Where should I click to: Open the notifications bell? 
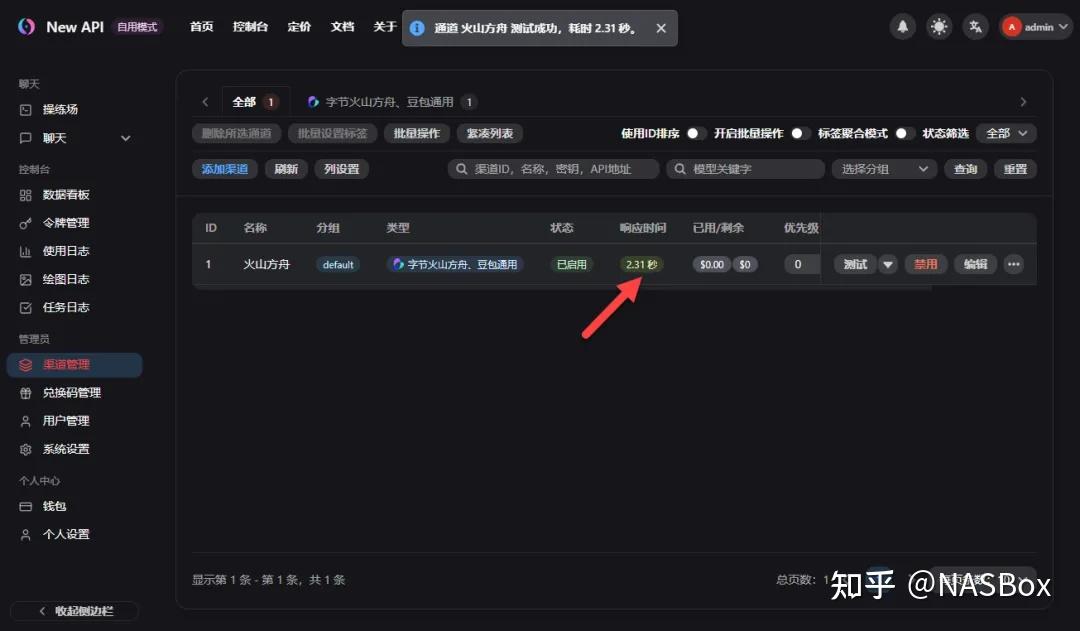tap(902, 27)
